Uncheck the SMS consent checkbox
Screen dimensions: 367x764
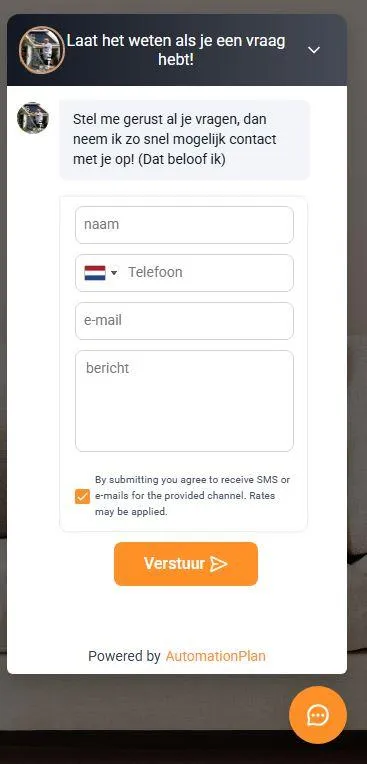82,497
